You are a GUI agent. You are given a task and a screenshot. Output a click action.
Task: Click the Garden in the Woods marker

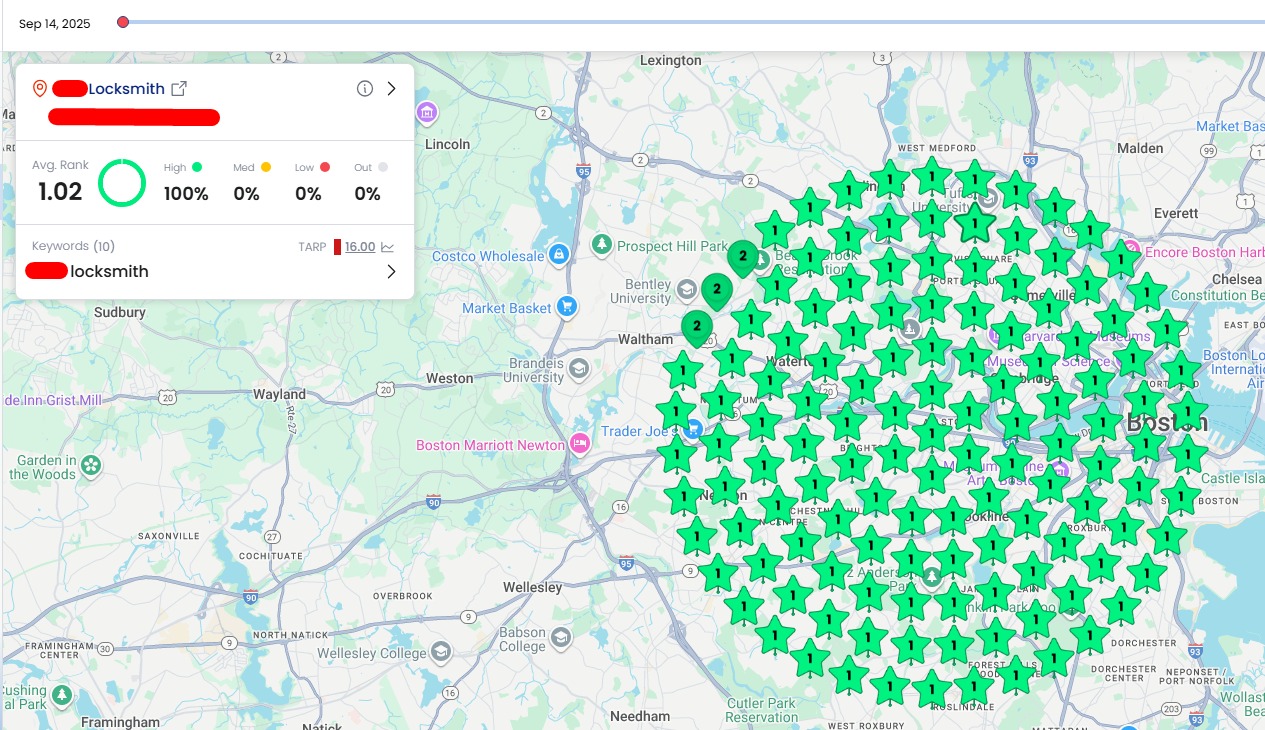click(x=91, y=466)
